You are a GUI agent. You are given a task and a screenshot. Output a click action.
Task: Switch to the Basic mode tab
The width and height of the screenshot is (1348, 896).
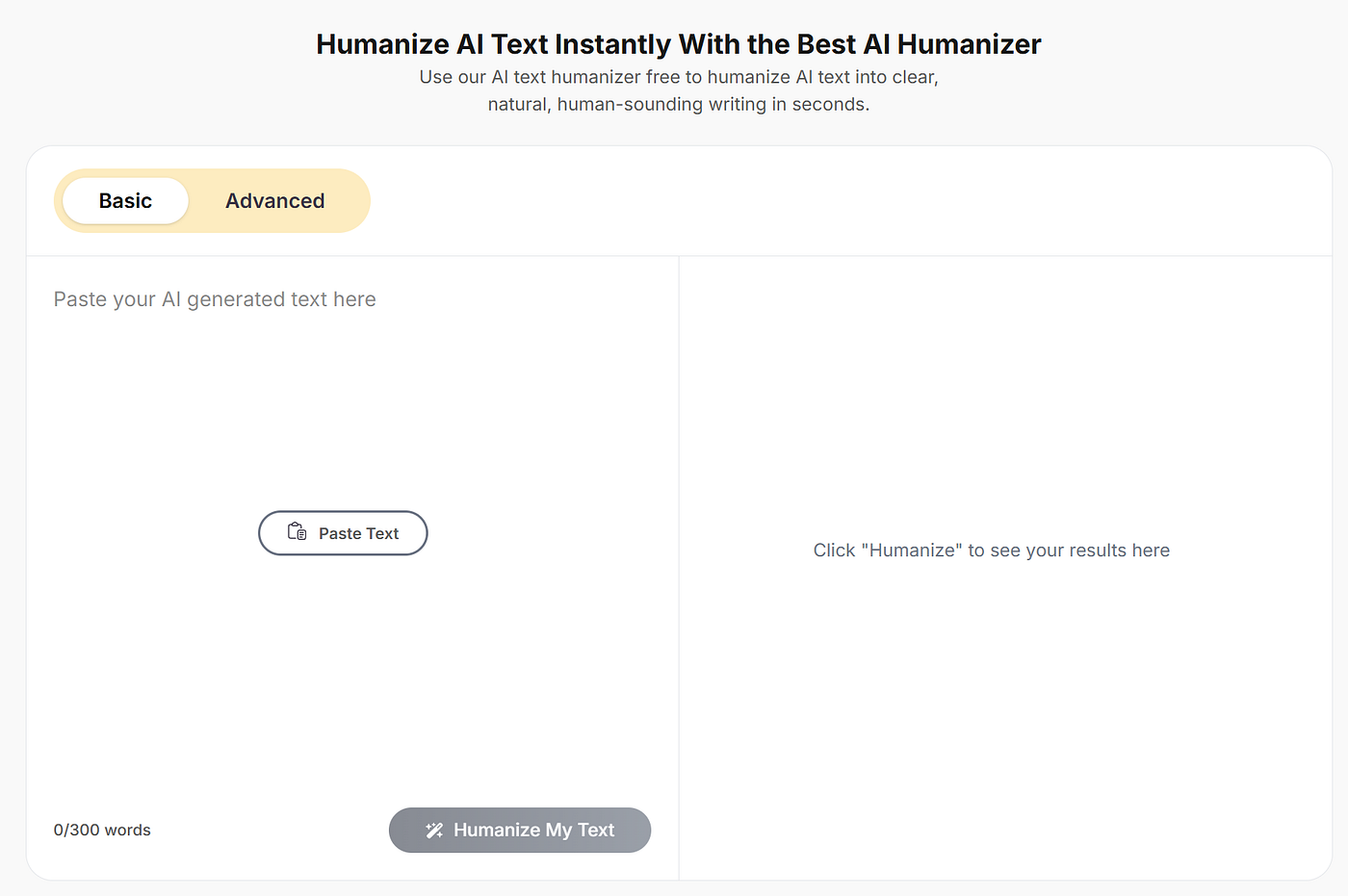125,201
